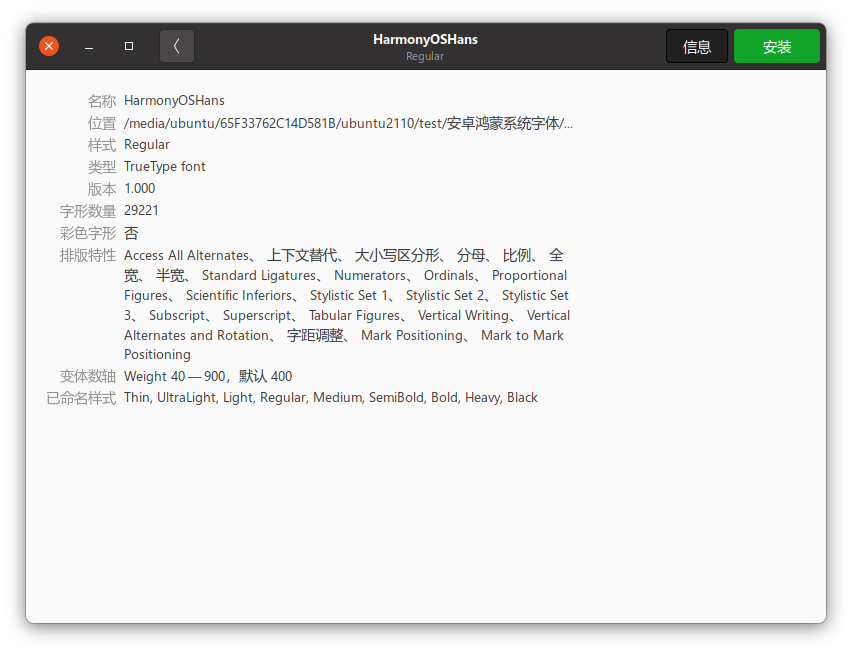
Task: Click the 排版特性 features paragraph
Action: [347, 305]
